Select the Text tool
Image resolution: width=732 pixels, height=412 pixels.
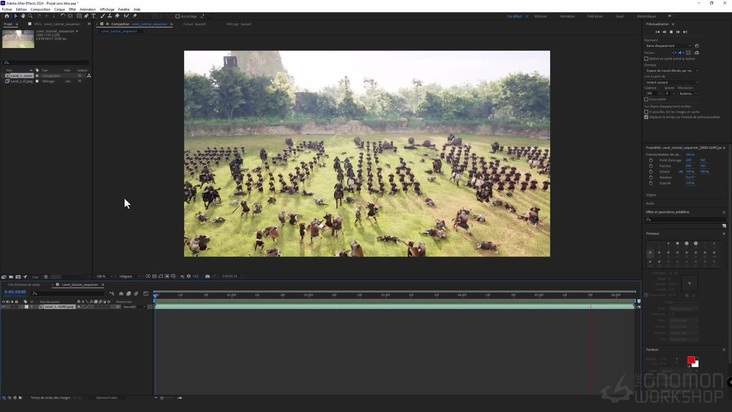tap(93, 16)
